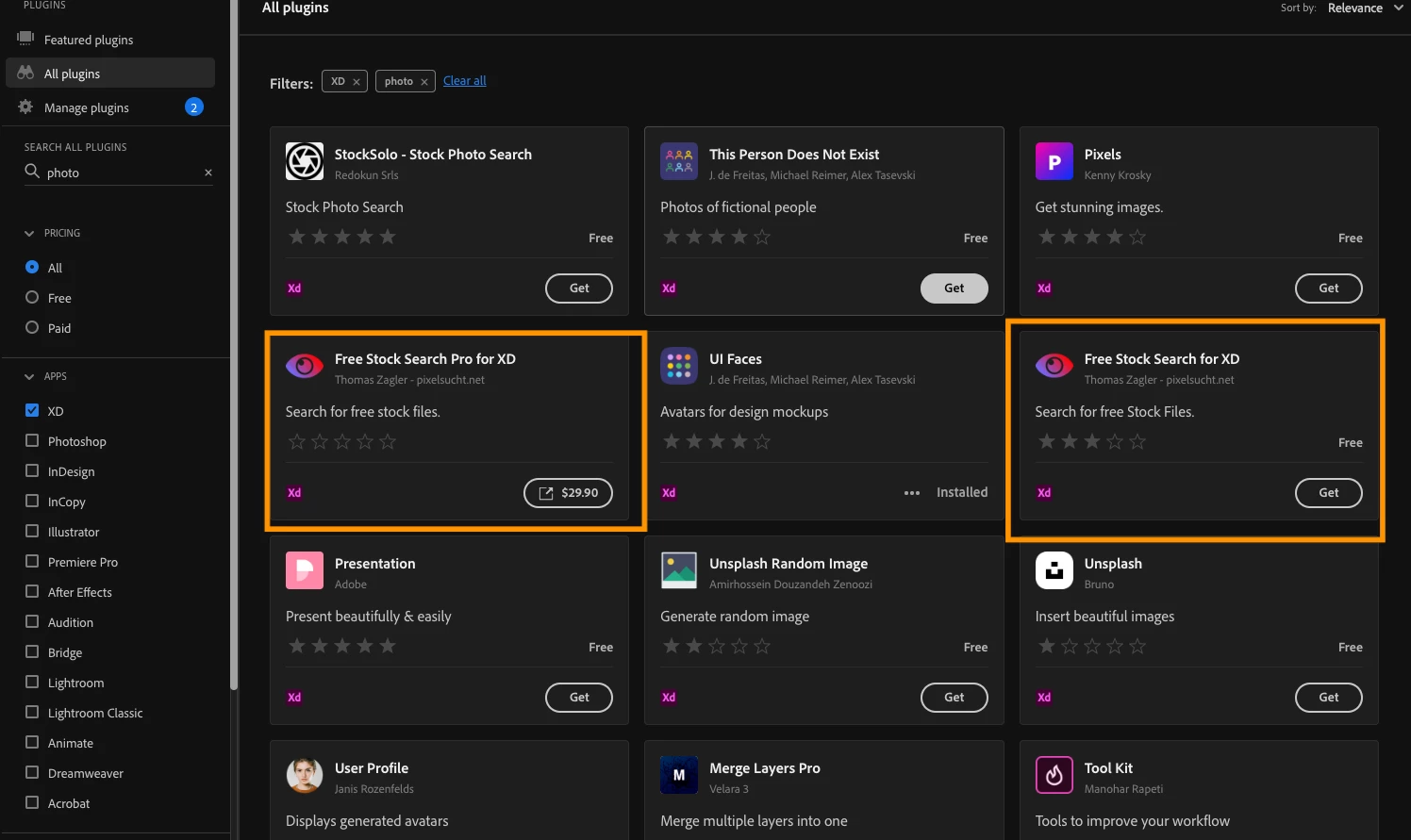
Task: Collapse the Pricing section chevron
Action: (x=29, y=233)
